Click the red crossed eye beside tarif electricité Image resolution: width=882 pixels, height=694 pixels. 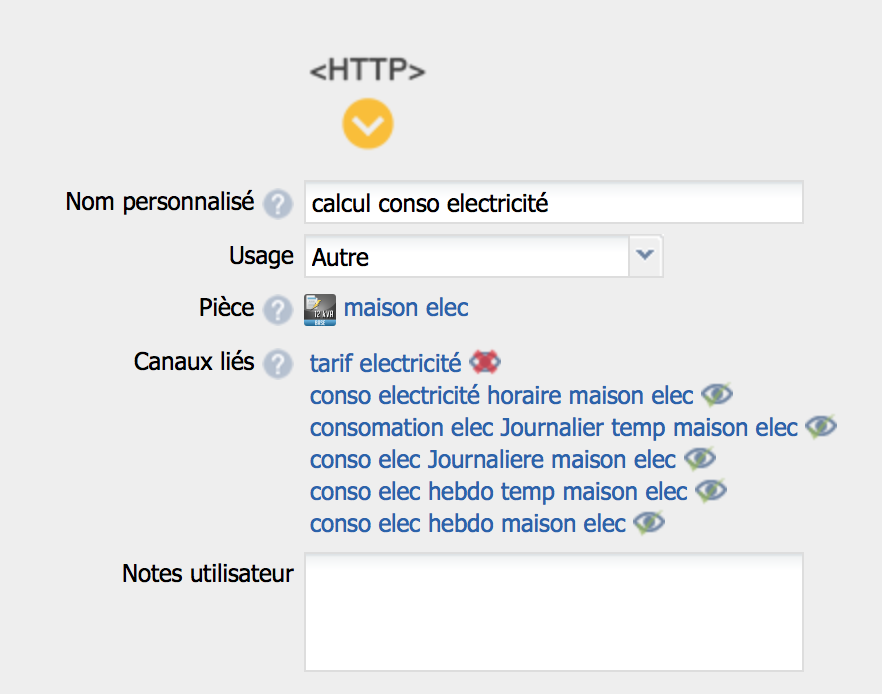coord(485,362)
